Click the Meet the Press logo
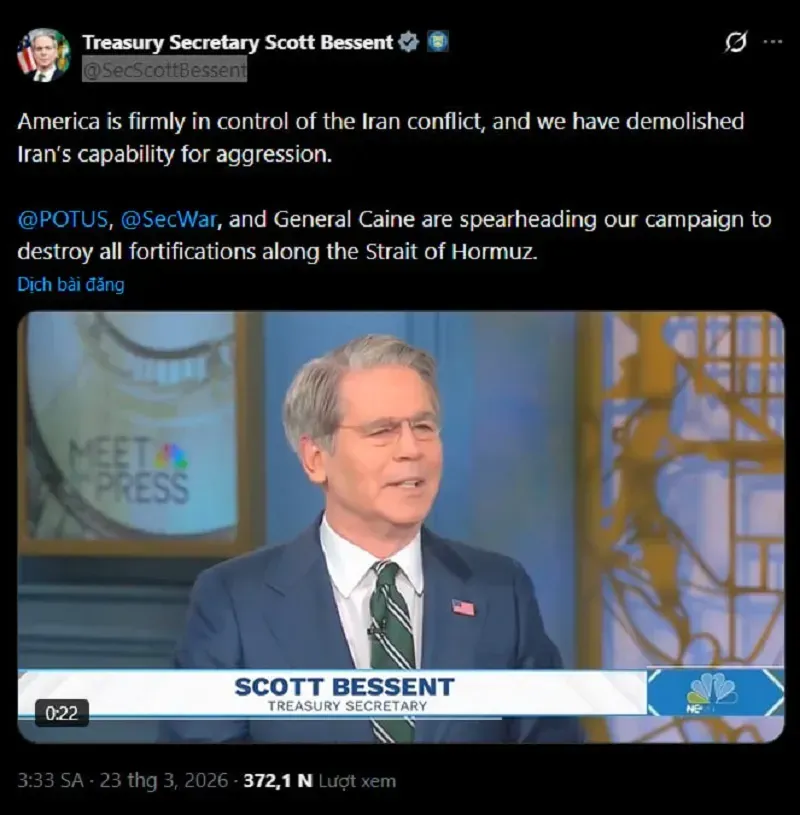 tap(130, 470)
